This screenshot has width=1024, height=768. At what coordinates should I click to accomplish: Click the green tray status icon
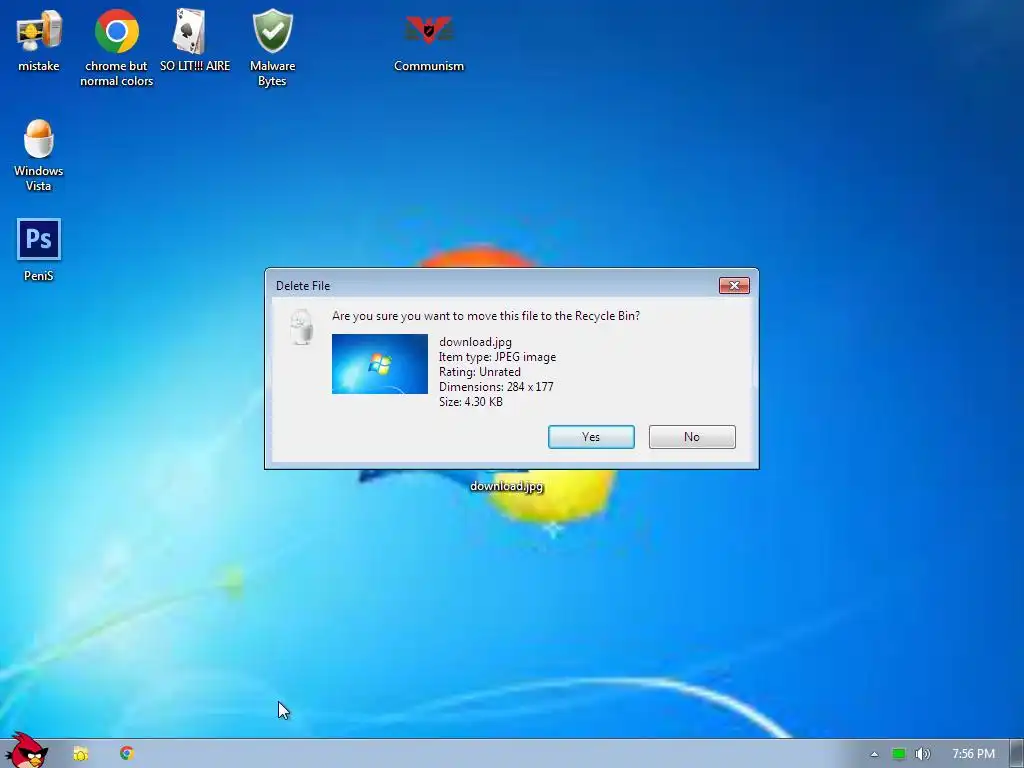point(899,754)
